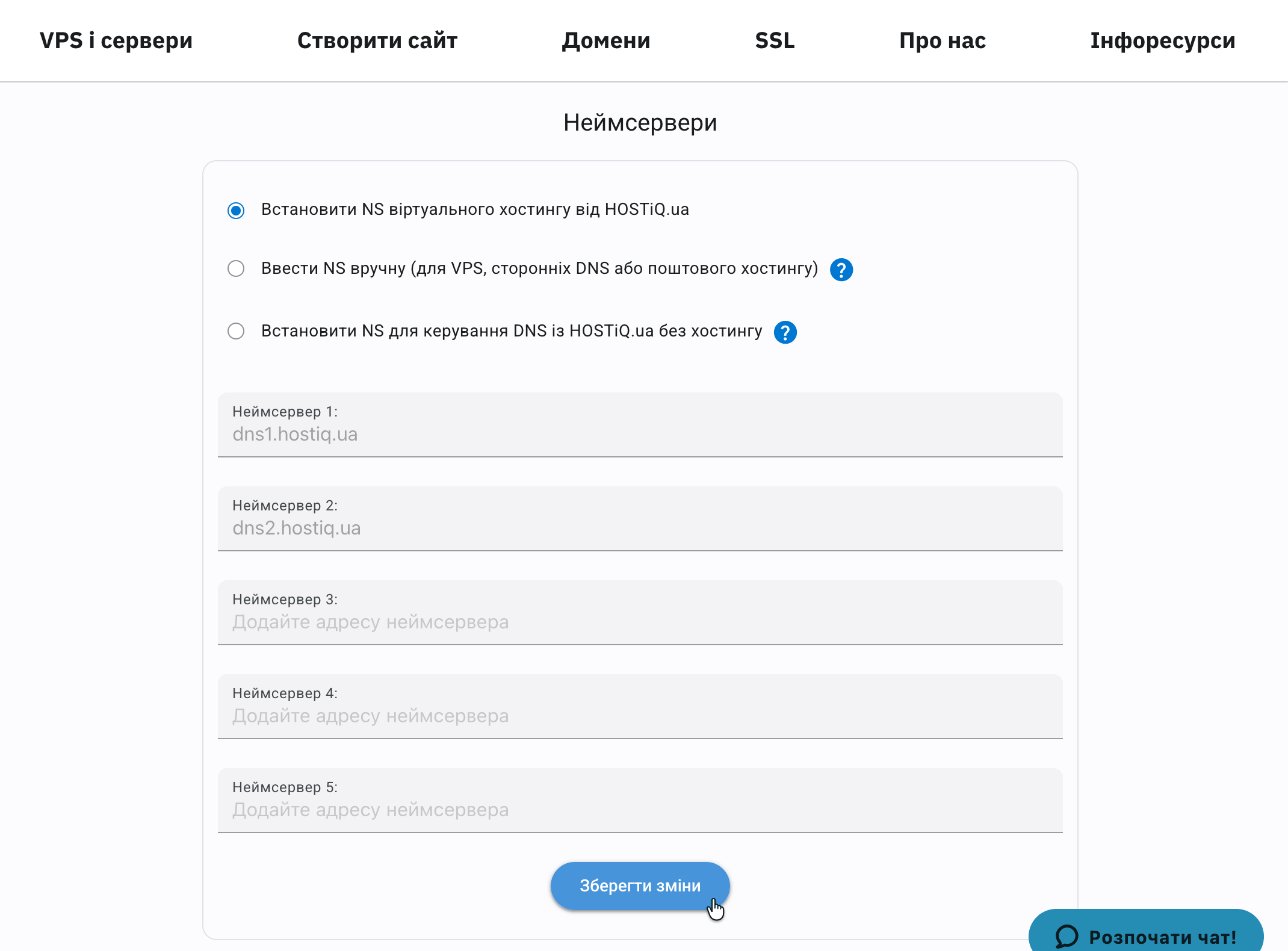The image size is (1288, 951).
Task: Click the Зберегти зміни button
Action: 639,885
